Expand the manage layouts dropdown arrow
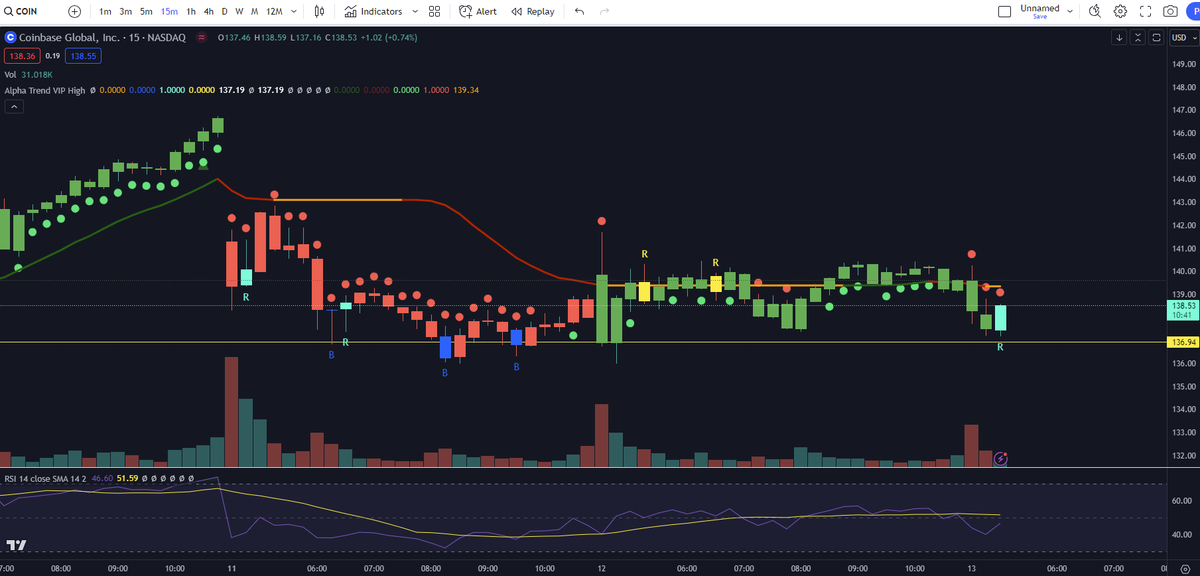This screenshot has height=576, width=1200. pos(1070,11)
